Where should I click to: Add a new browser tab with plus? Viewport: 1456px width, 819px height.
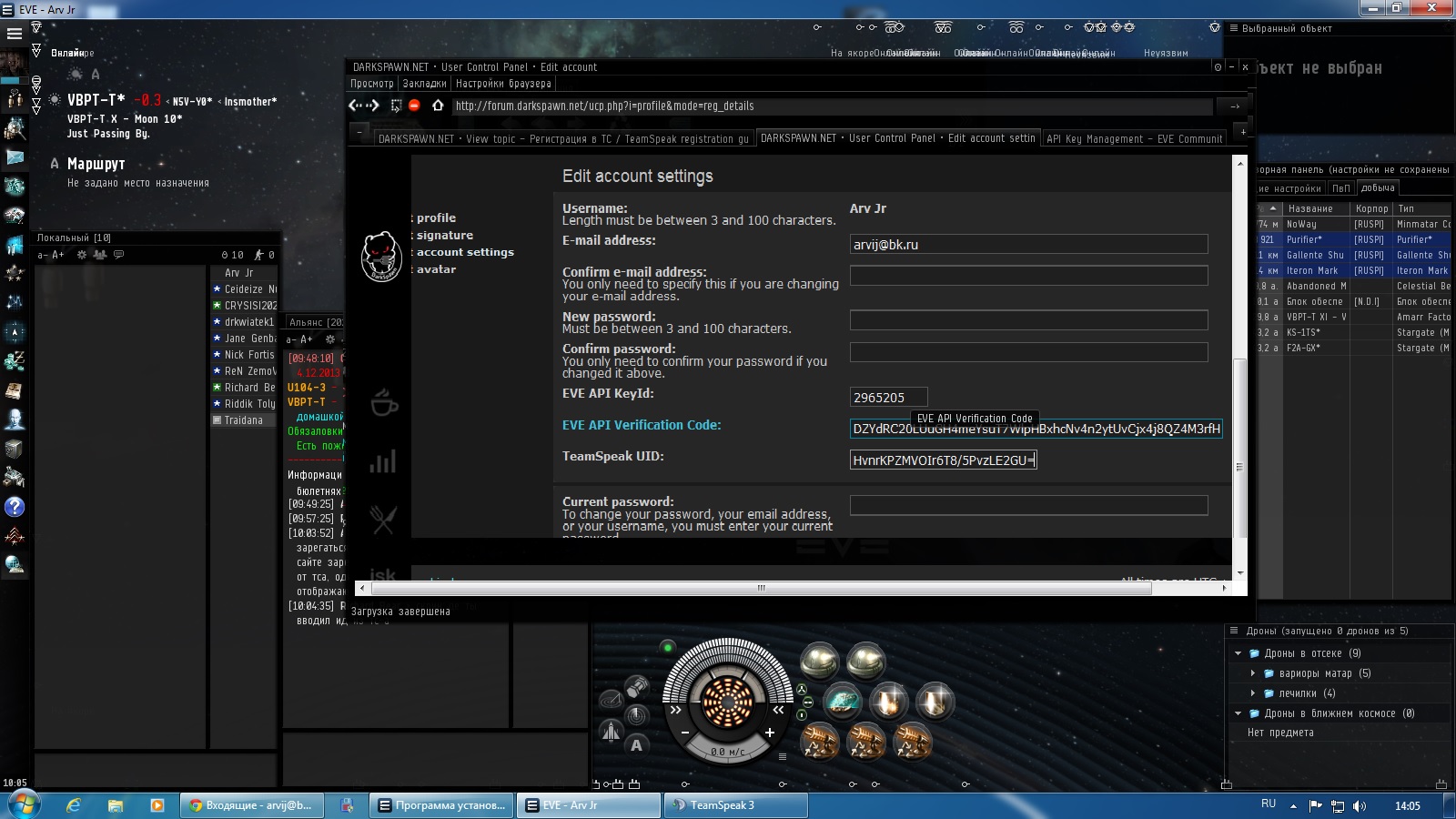[x=1243, y=133]
